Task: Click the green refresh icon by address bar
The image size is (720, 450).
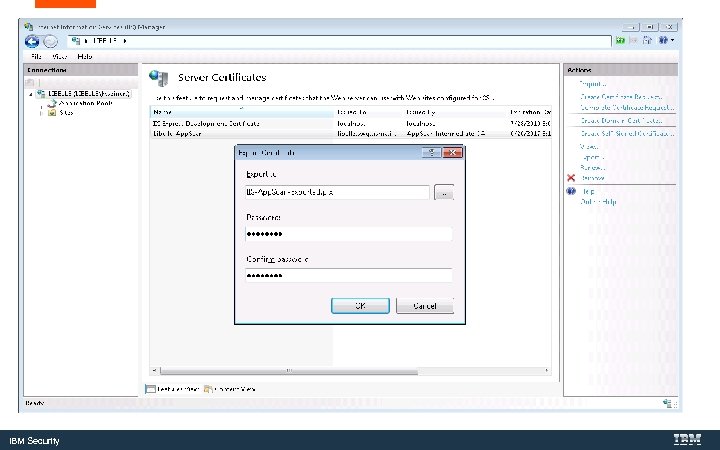Action: tap(620, 40)
